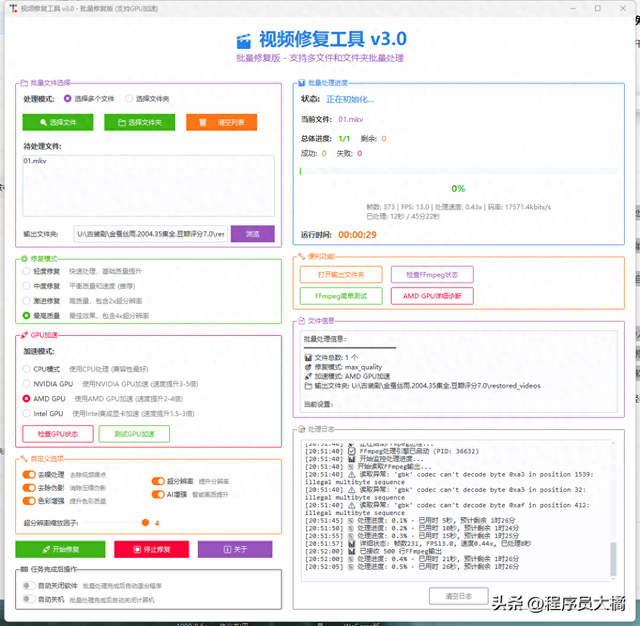The height and width of the screenshot is (626, 640).
Task: Toggle the 去噪处理 switch
Action: click(x=29, y=475)
